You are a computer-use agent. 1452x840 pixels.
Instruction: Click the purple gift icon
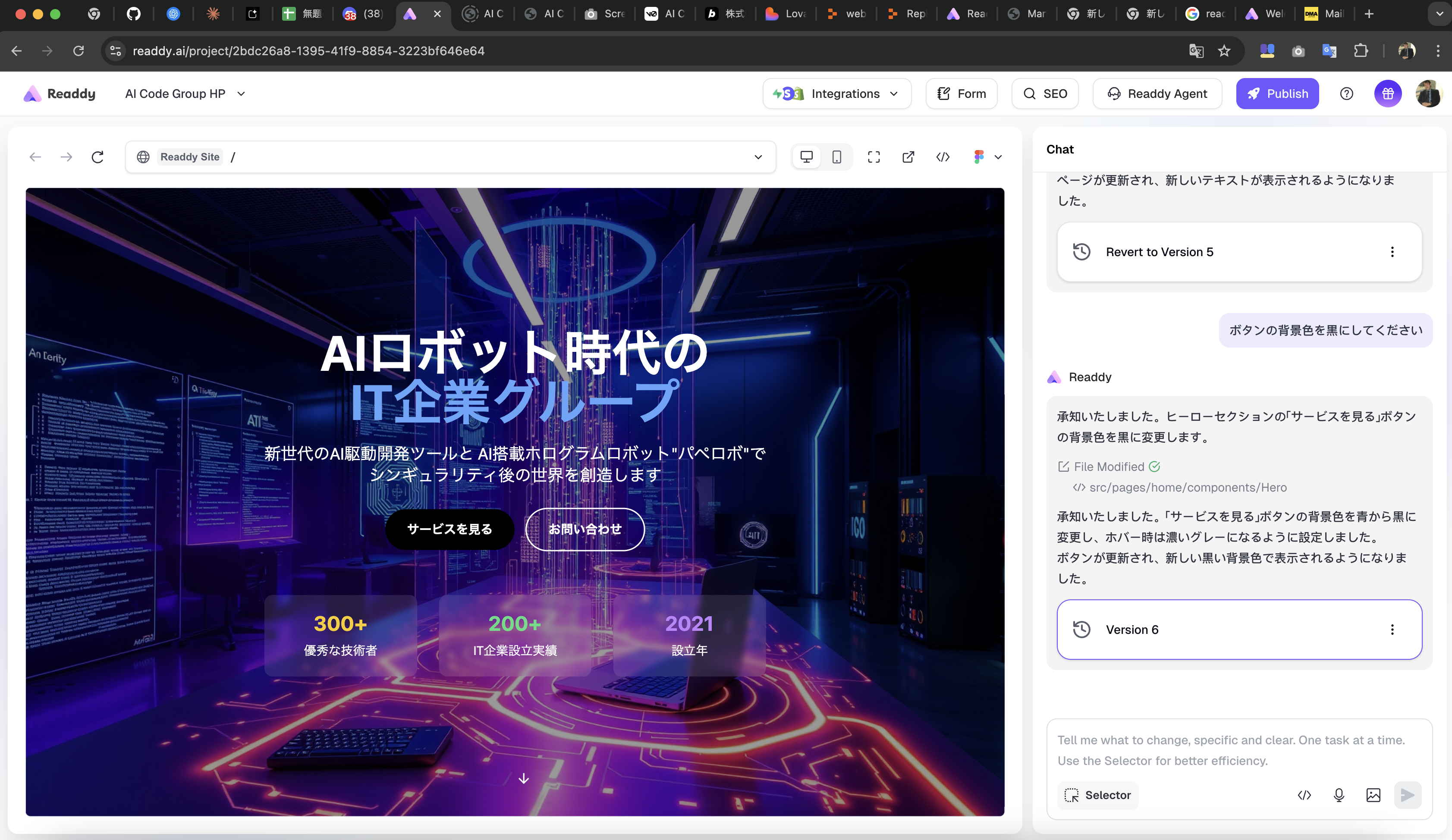coord(1387,94)
